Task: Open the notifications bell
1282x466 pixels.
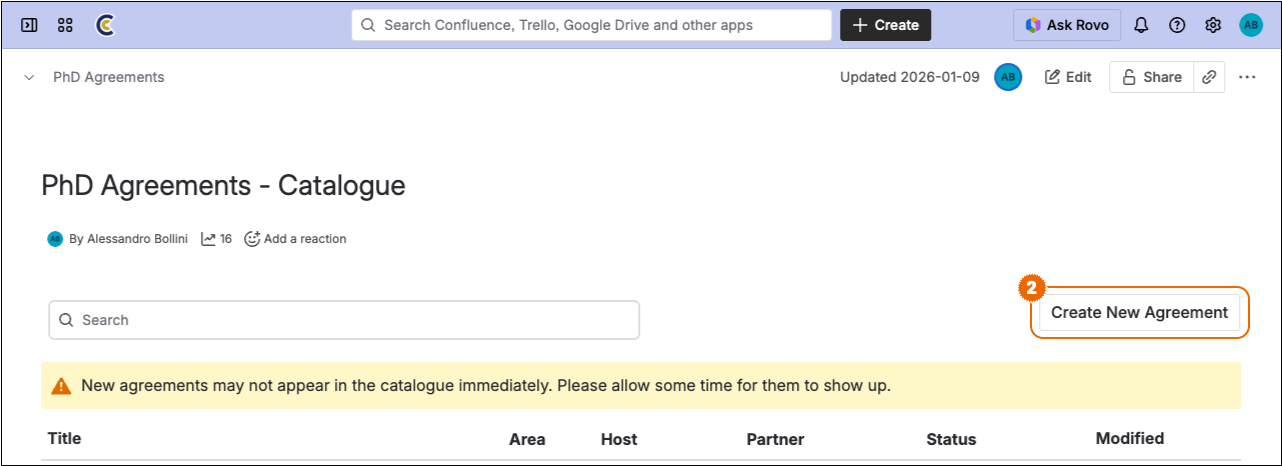Action: (x=1141, y=25)
